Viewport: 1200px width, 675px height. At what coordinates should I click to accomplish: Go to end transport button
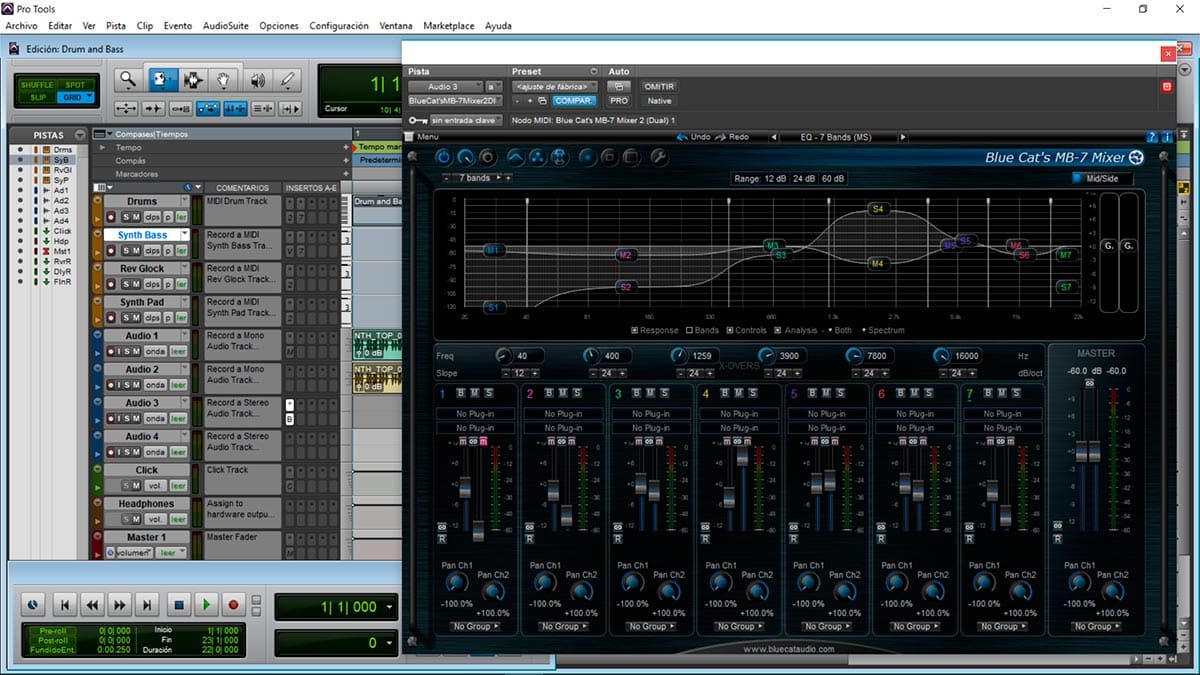[x=148, y=604]
